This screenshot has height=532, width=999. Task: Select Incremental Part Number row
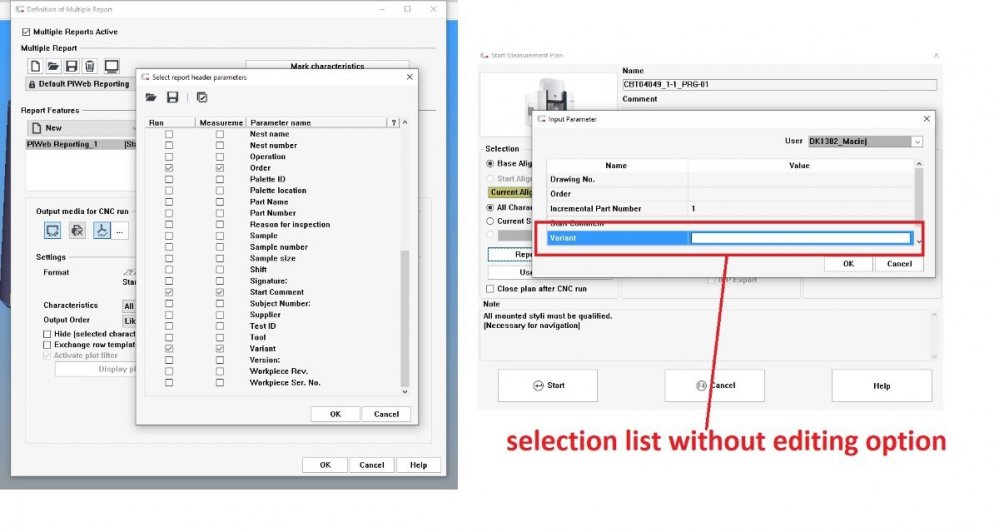[x=730, y=208]
